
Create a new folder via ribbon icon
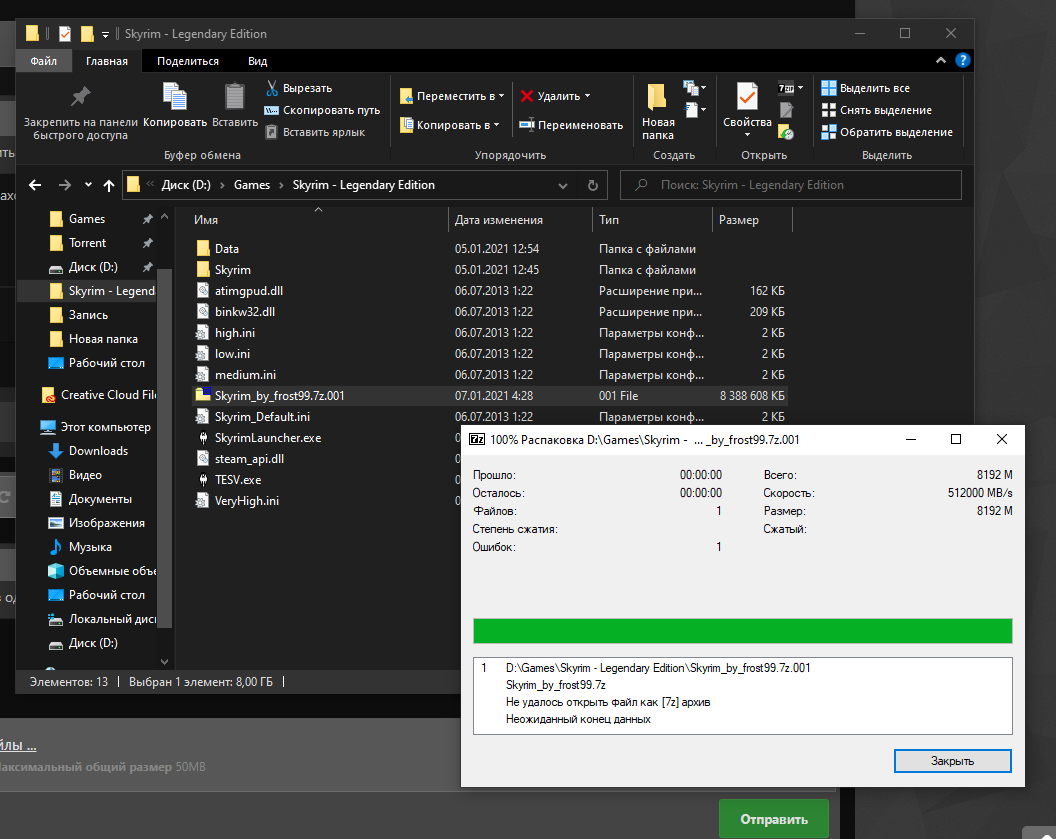[657, 98]
